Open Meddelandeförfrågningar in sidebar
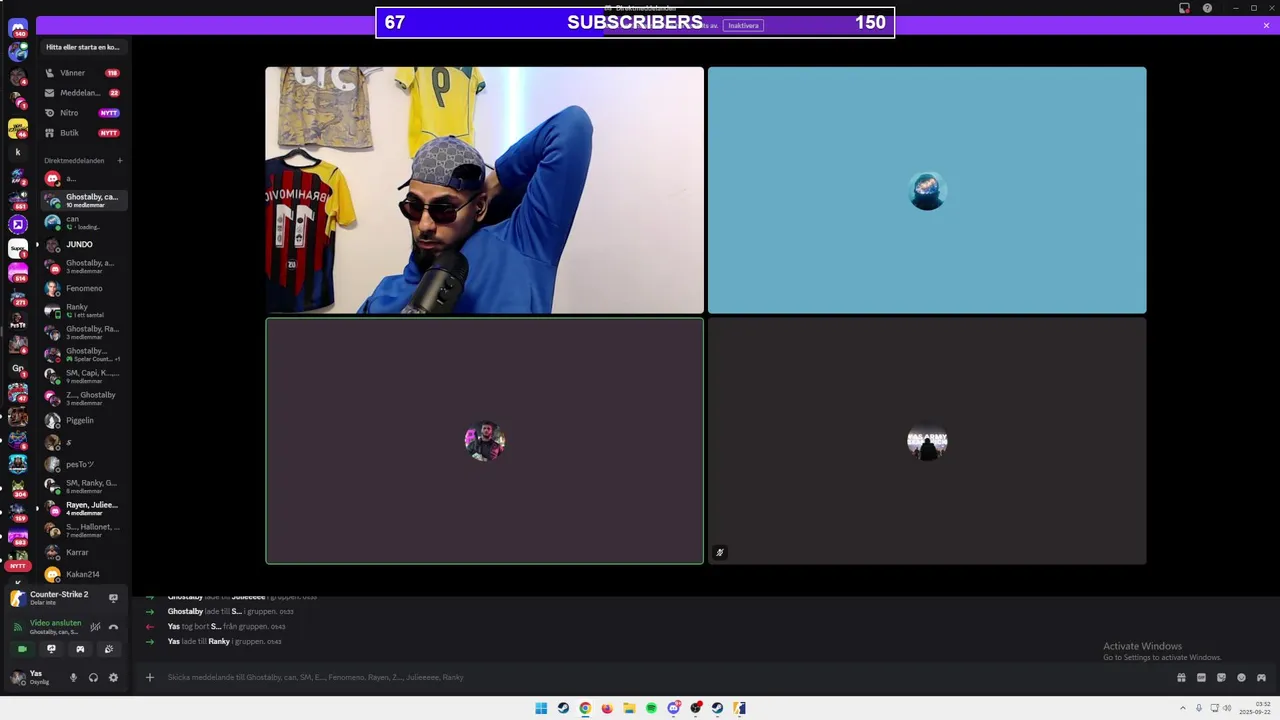Viewport: 1280px width, 720px height. click(x=83, y=93)
